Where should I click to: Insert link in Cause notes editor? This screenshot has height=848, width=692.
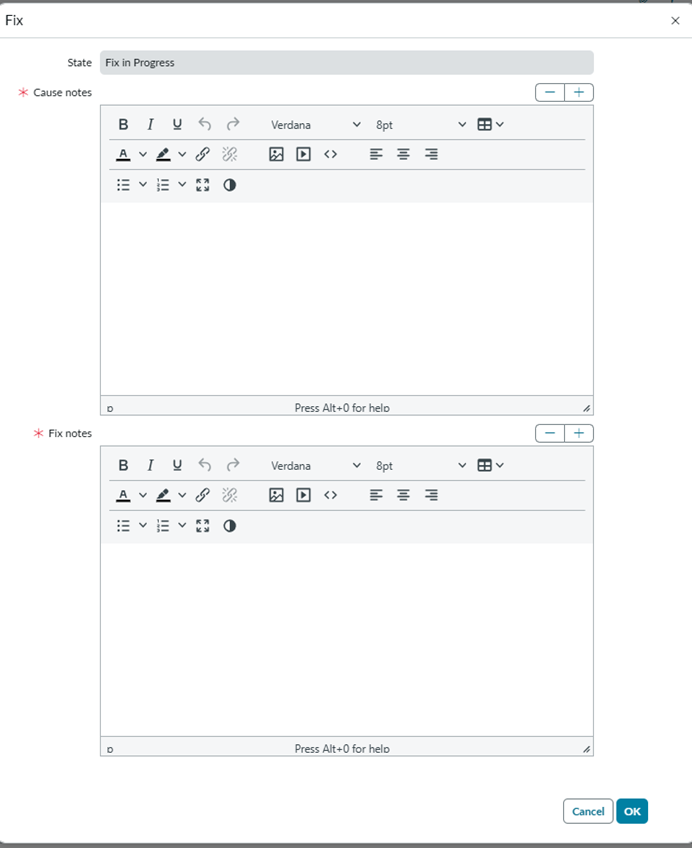[203, 155]
